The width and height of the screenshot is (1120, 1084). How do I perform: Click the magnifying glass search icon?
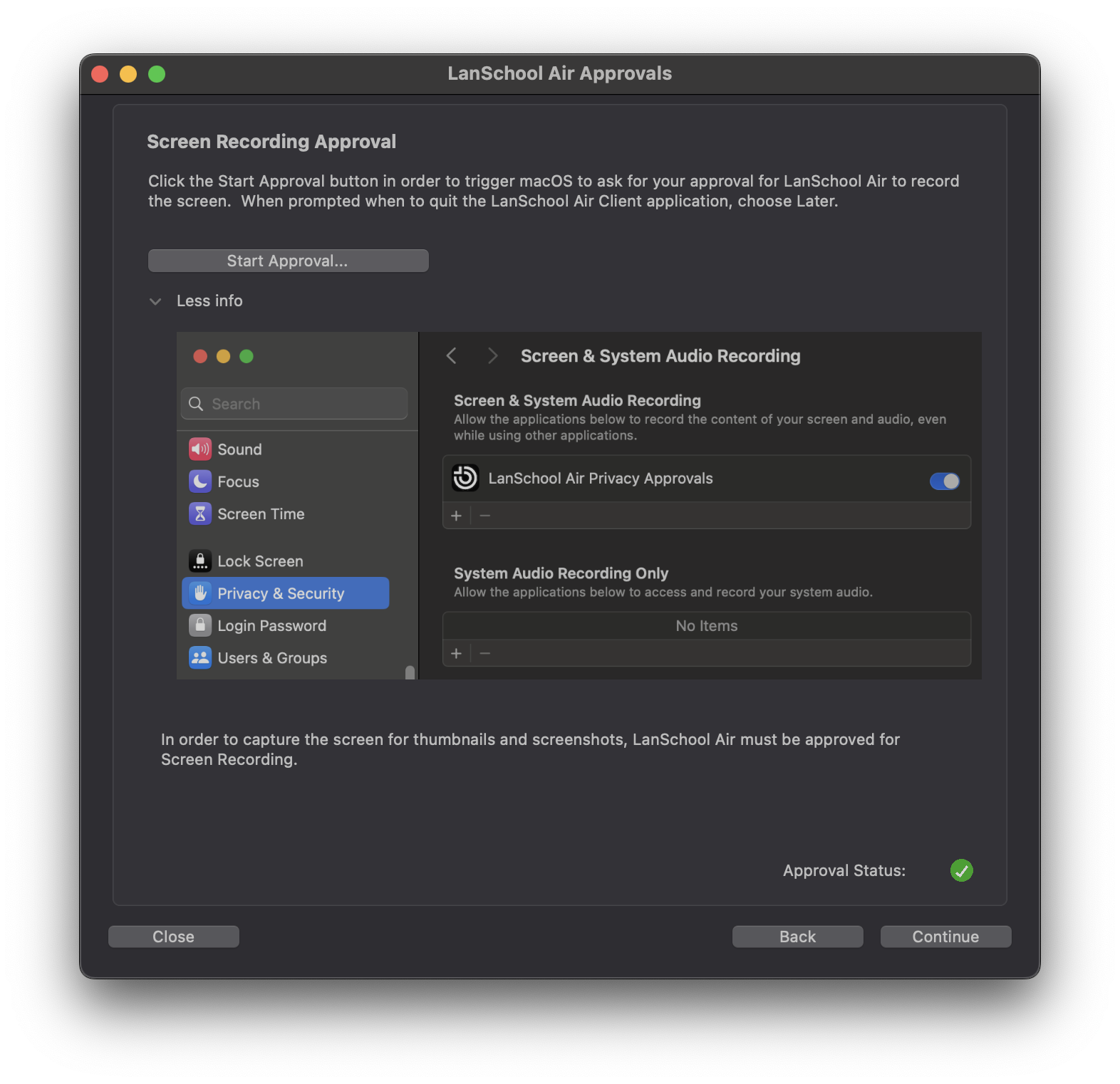(x=196, y=404)
